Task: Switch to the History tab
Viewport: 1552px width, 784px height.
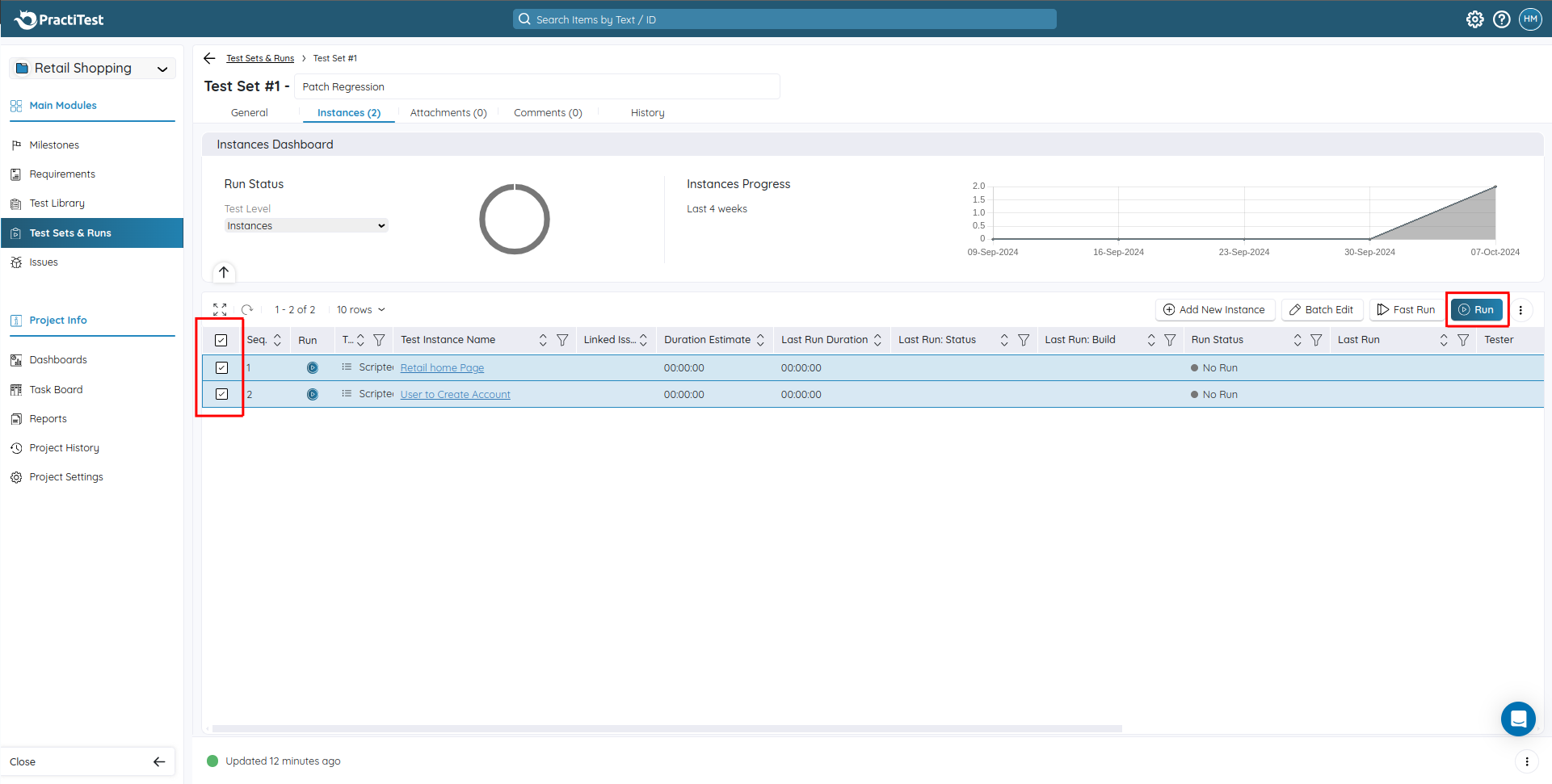Action: pos(647,113)
